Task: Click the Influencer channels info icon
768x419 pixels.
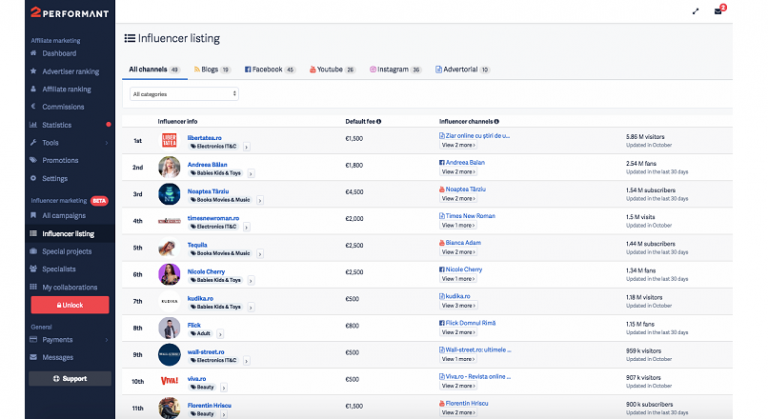Action: [497, 122]
